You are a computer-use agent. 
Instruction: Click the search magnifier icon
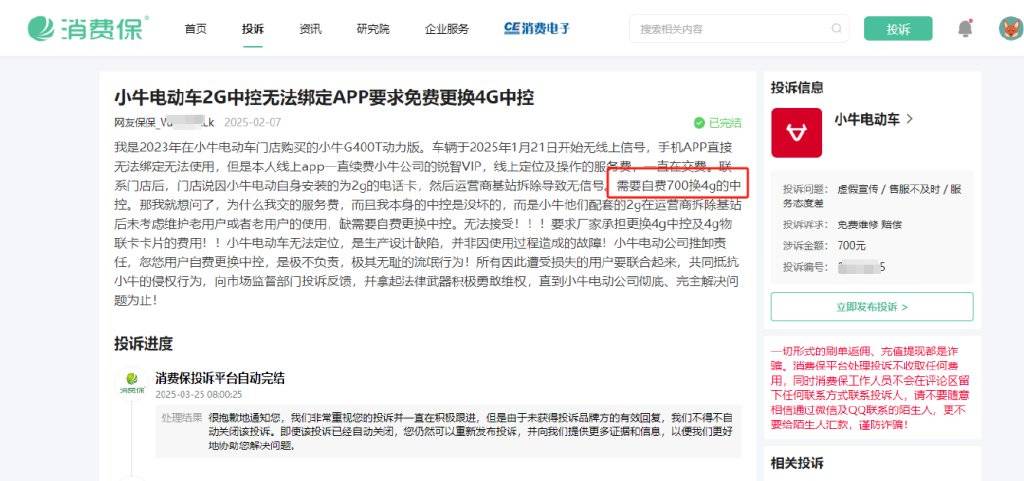(837, 29)
